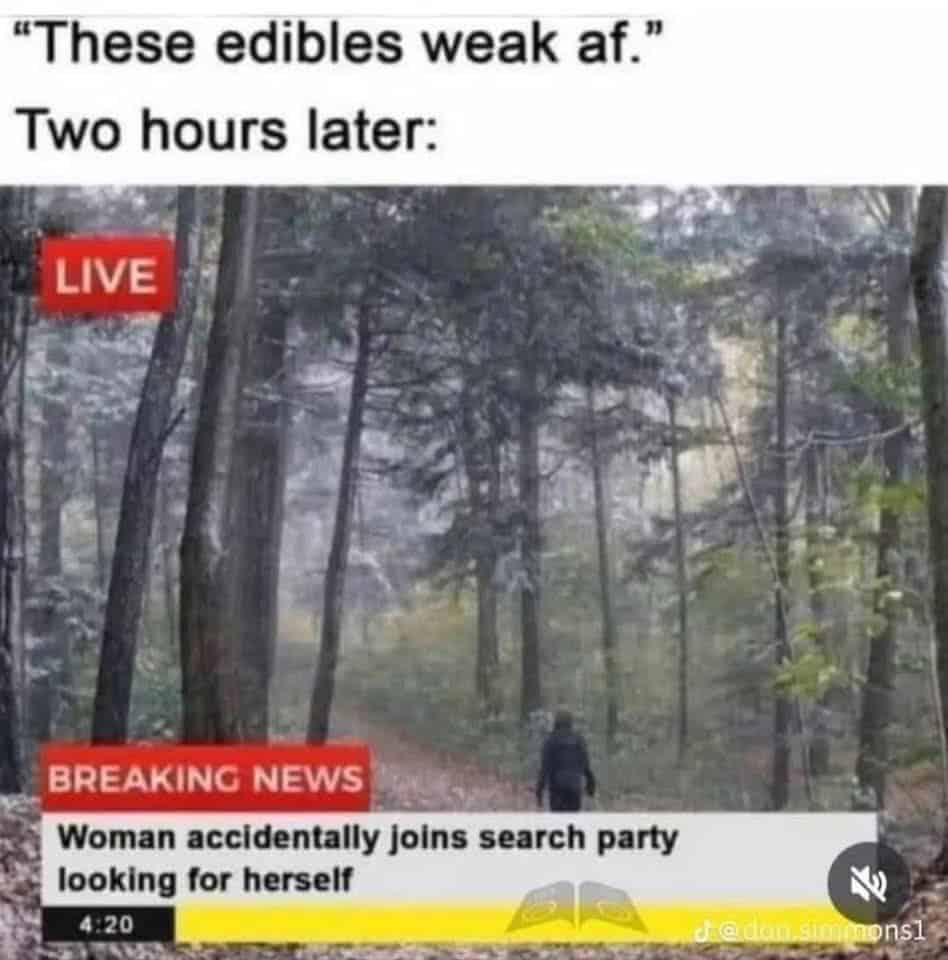Image resolution: width=948 pixels, height=960 pixels.
Task: Click the word "edibles" in the caption
Action: click(308, 45)
